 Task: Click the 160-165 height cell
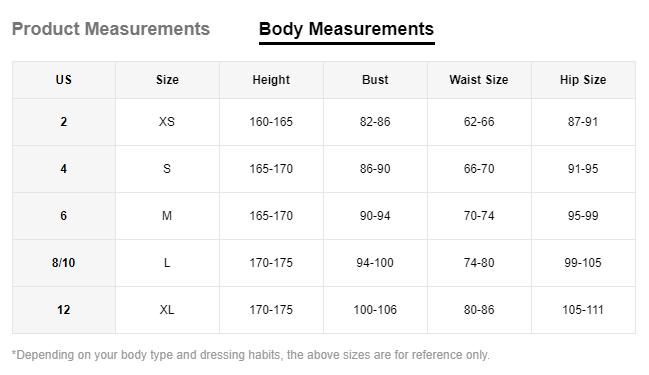pyautogui.click(x=271, y=122)
